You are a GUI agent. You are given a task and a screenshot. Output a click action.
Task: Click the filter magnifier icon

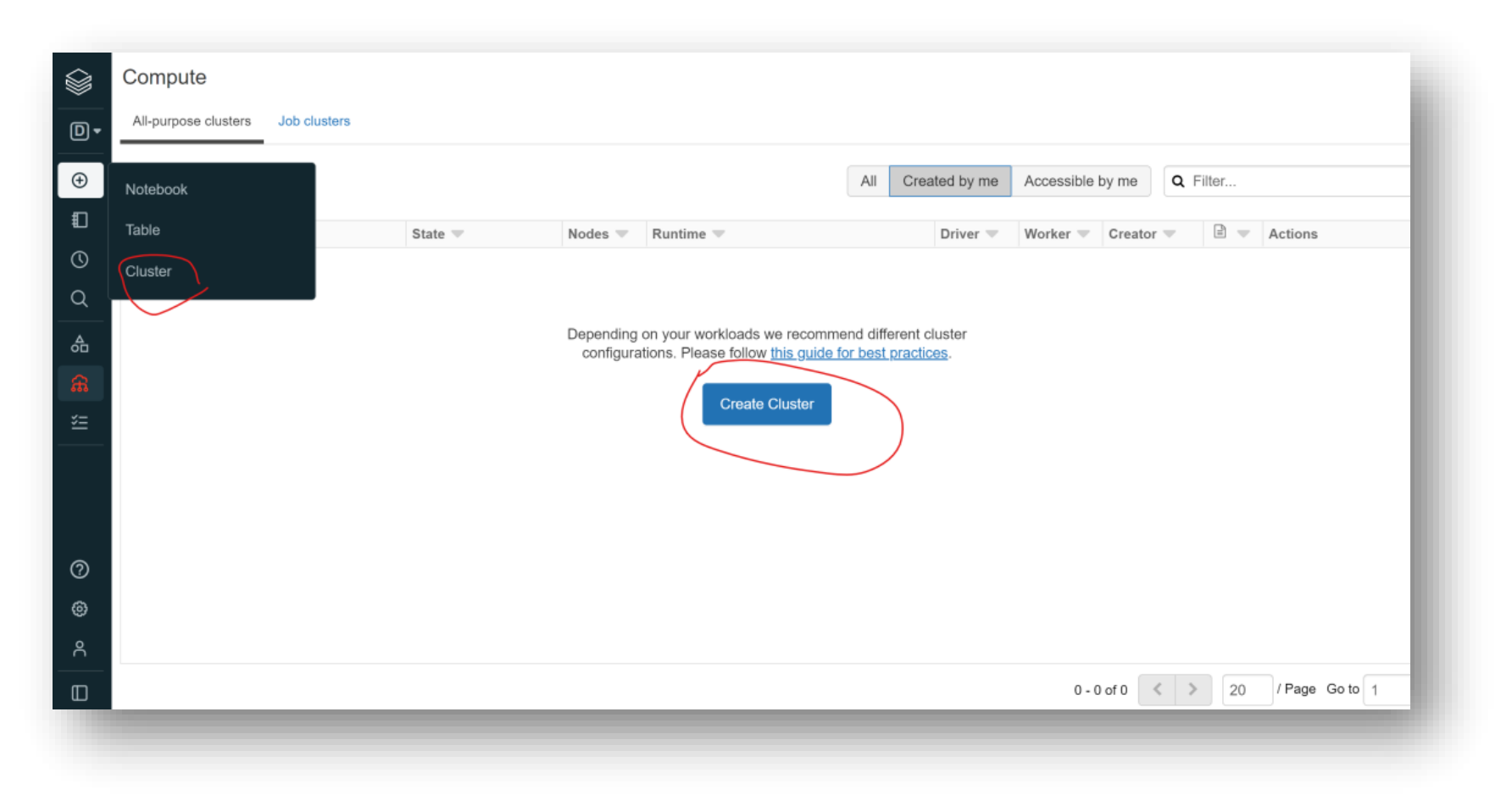1178,181
